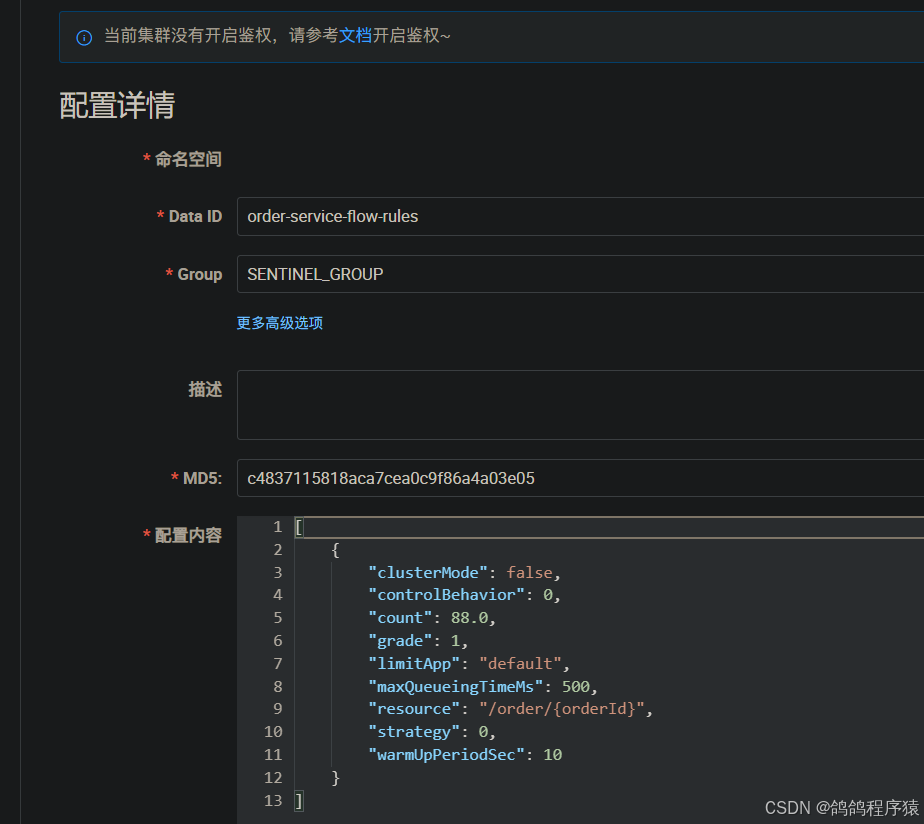Viewport: 924px width, 824px height.
Task: Click the Group field SENTINEL_GROUP
Action: 580,274
